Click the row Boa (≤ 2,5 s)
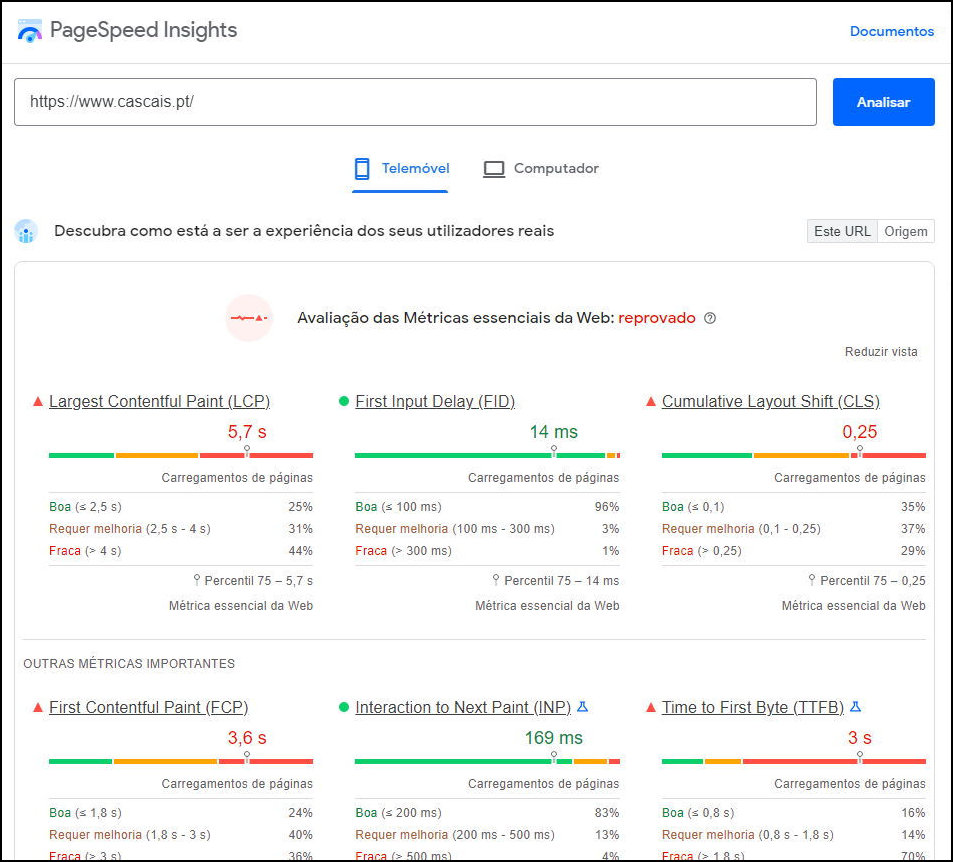The image size is (953, 862). [181, 506]
